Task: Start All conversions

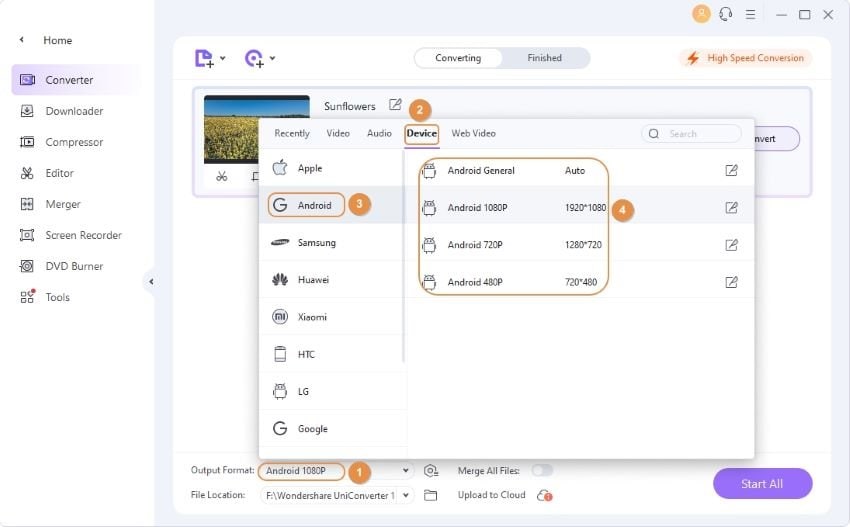Action: 762,484
